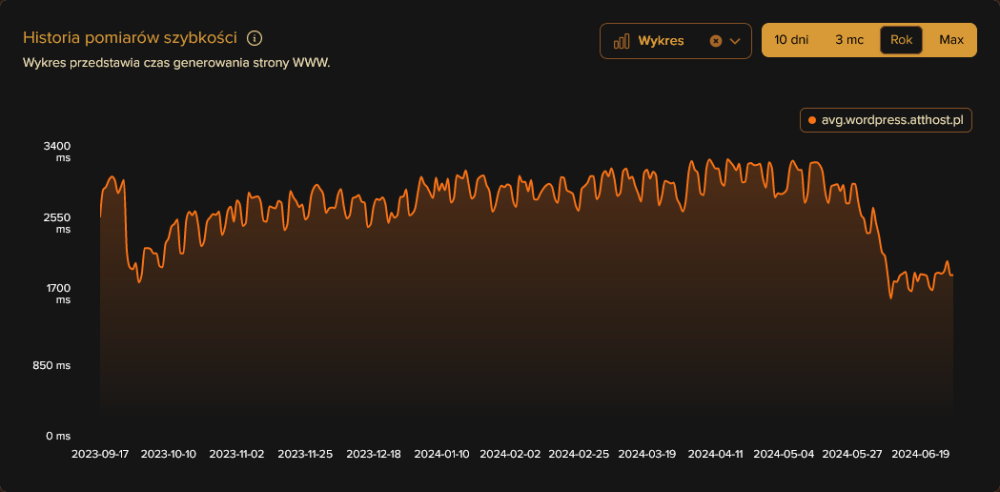Click the info icon beside the chart title
1000x492 pixels.
pos(254,39)
